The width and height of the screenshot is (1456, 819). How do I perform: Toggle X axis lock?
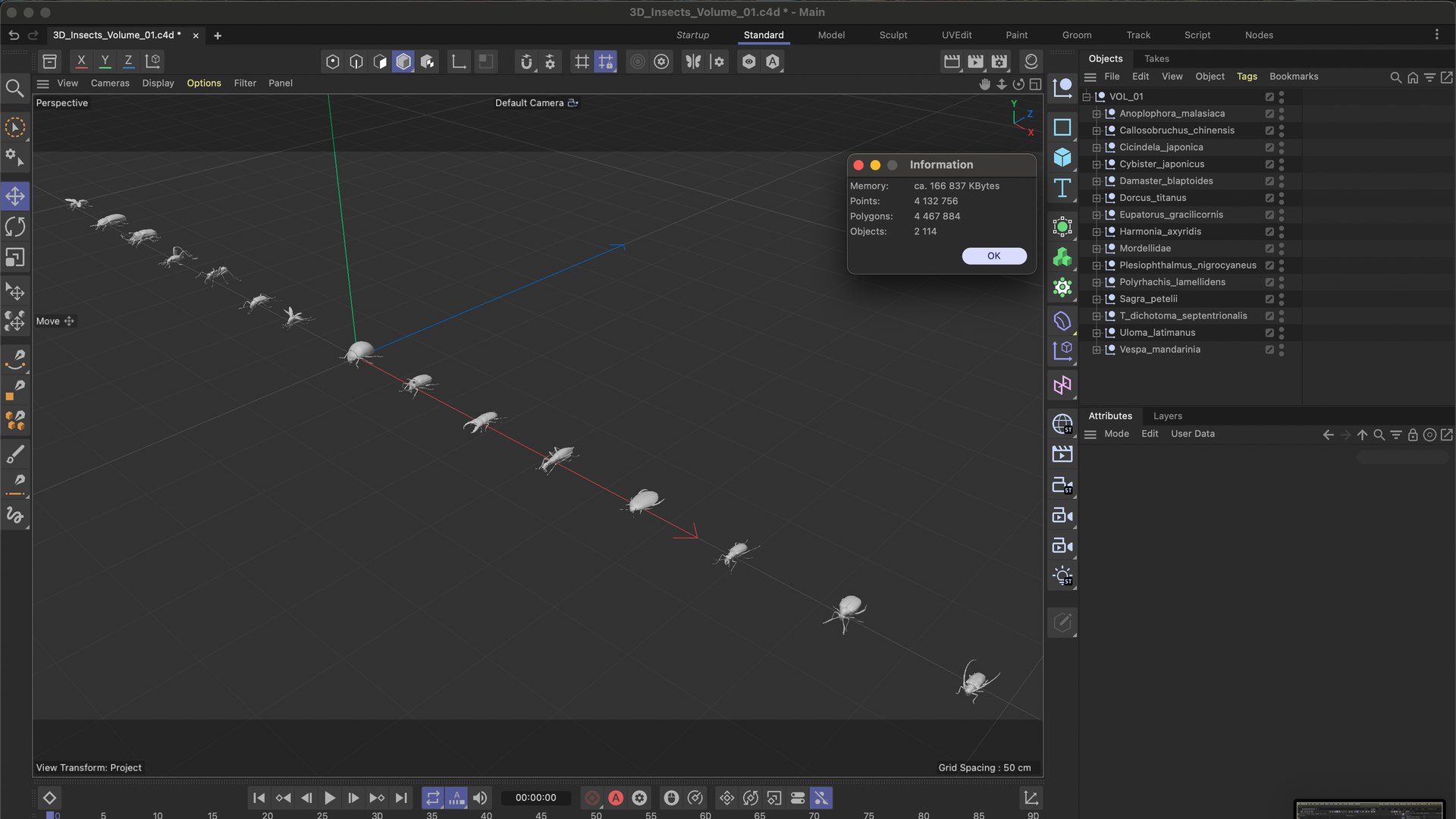click(81, 61)
